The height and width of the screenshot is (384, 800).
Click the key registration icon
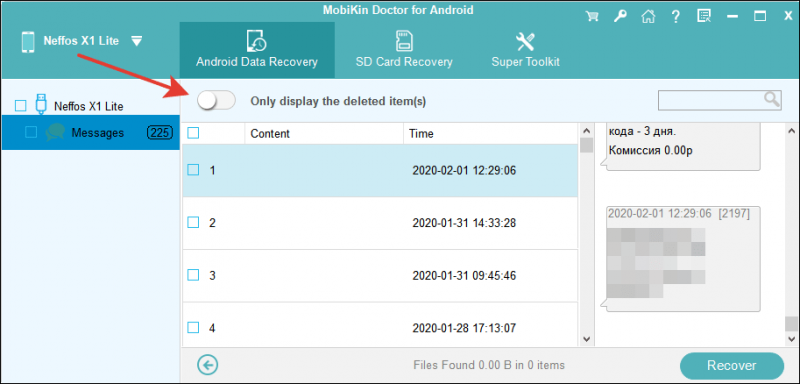(620, 16)
